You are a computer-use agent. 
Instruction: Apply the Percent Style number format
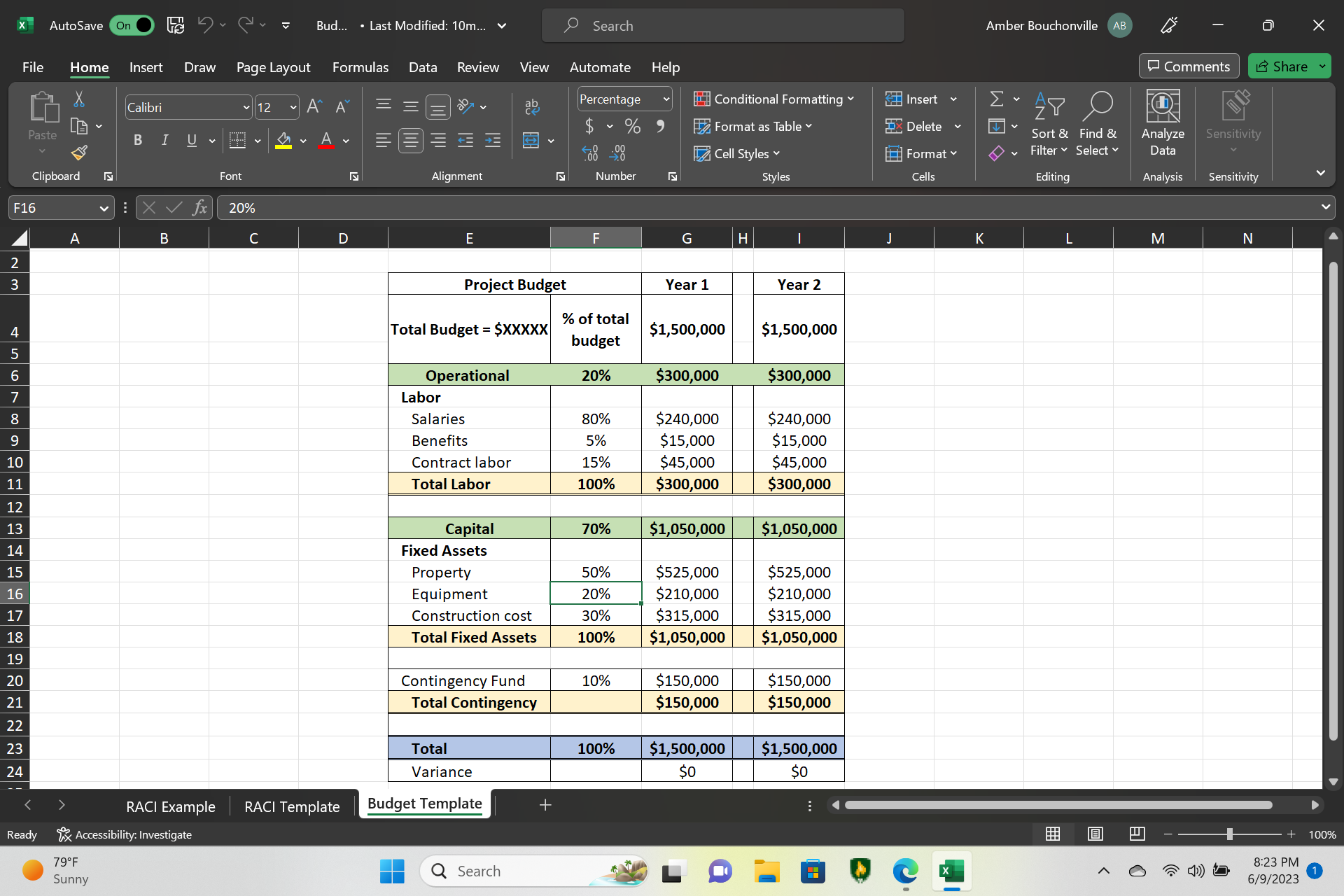pyautogui.click(x=633, y=126)
